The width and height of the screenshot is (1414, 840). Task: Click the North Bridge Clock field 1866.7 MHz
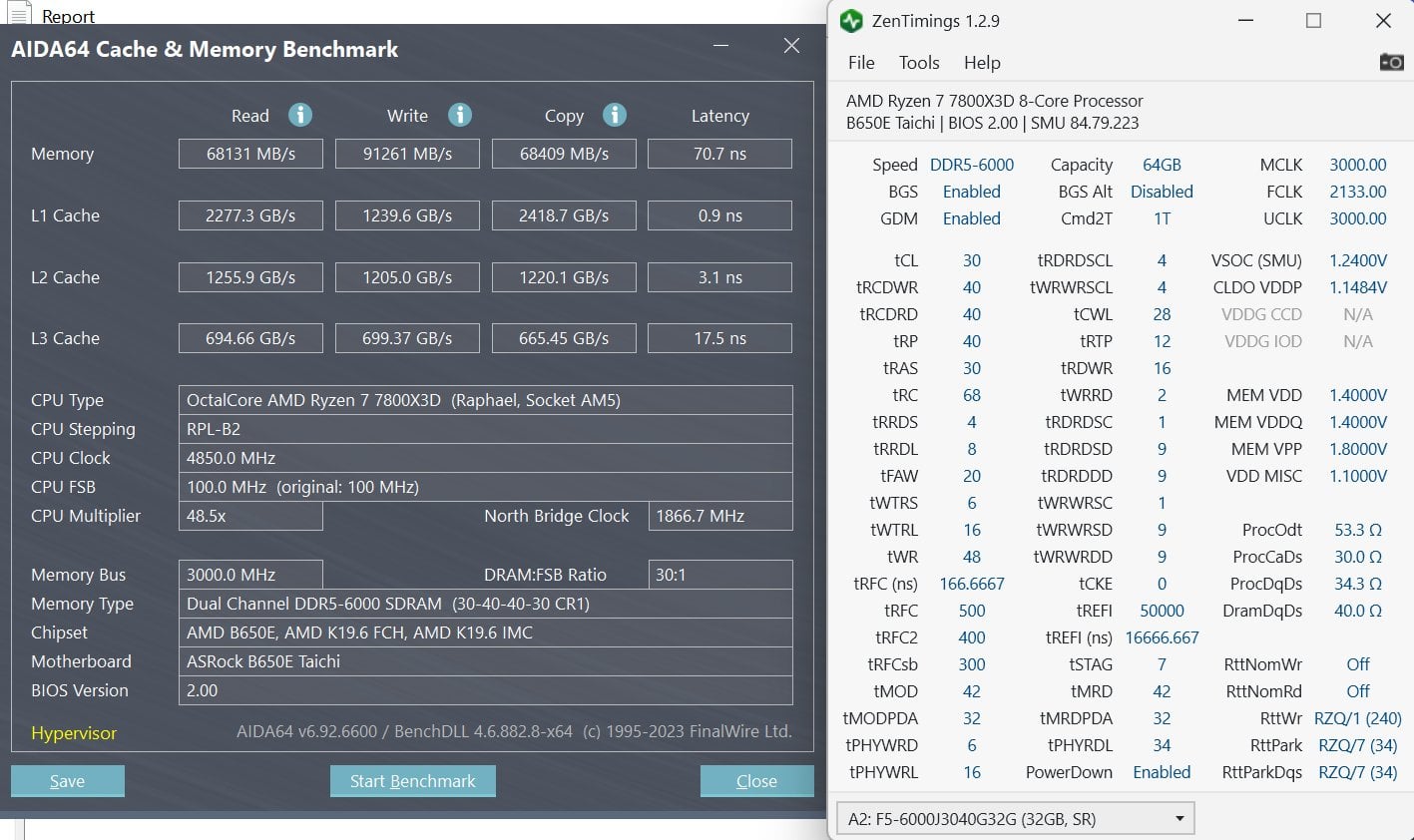click(x=720, y=516)
